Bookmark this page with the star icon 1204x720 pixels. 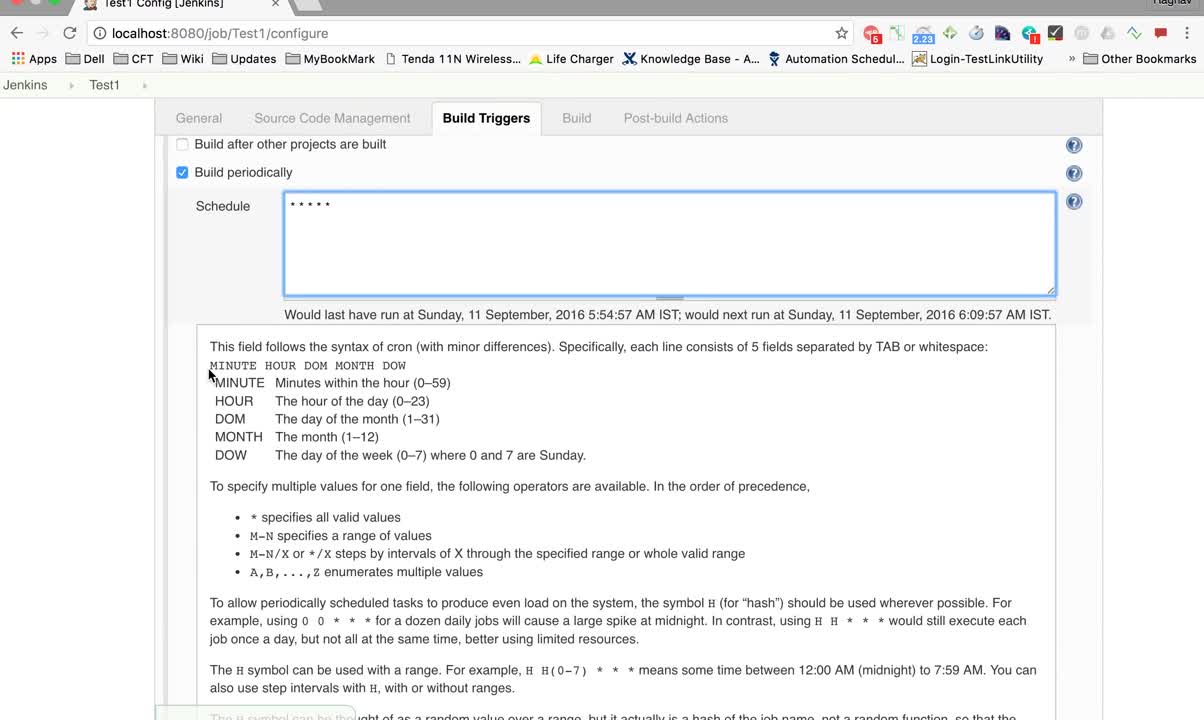(x=842, y=33)
